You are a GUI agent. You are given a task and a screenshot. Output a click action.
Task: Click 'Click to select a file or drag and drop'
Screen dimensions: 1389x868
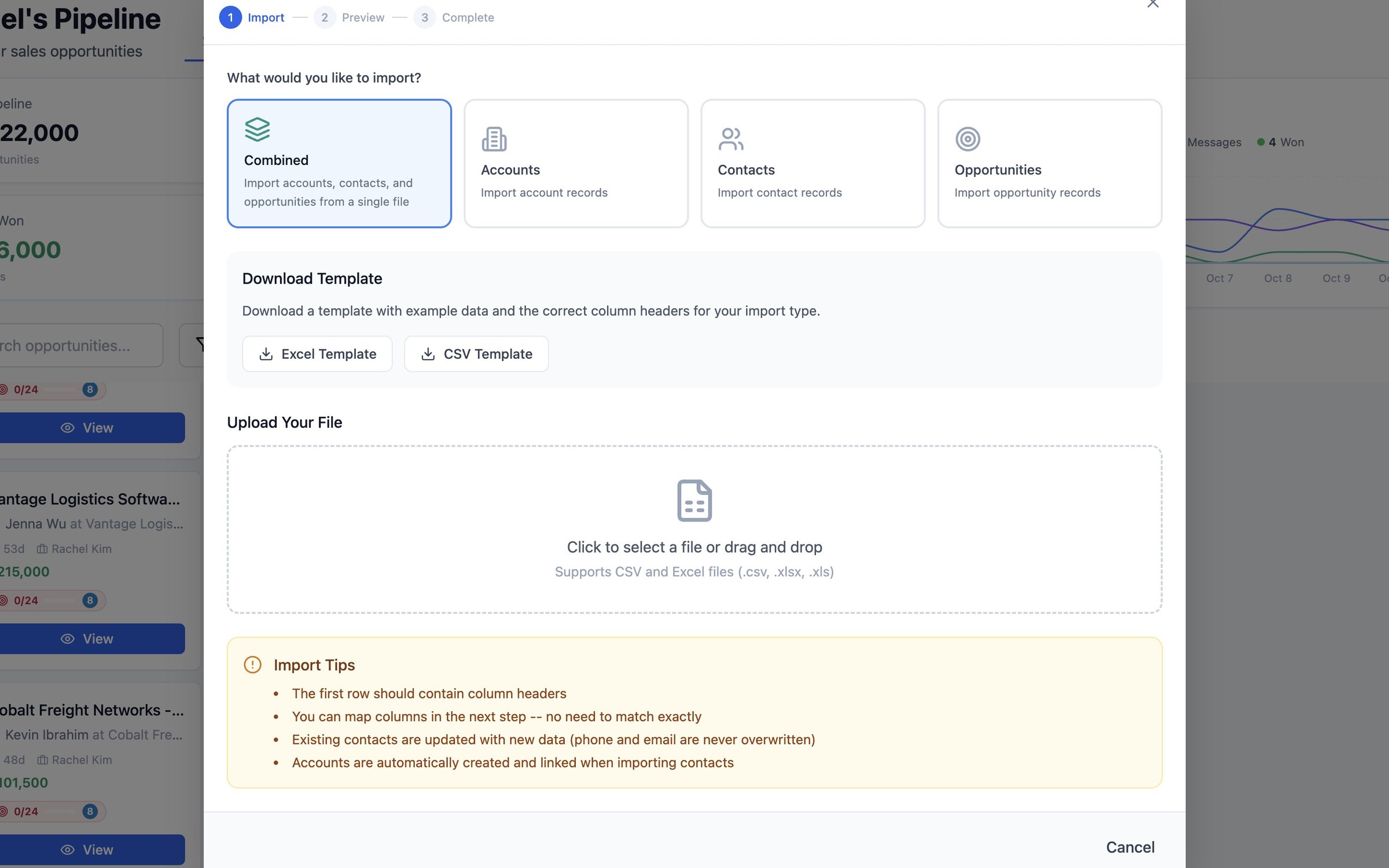(x=694, y=547)
